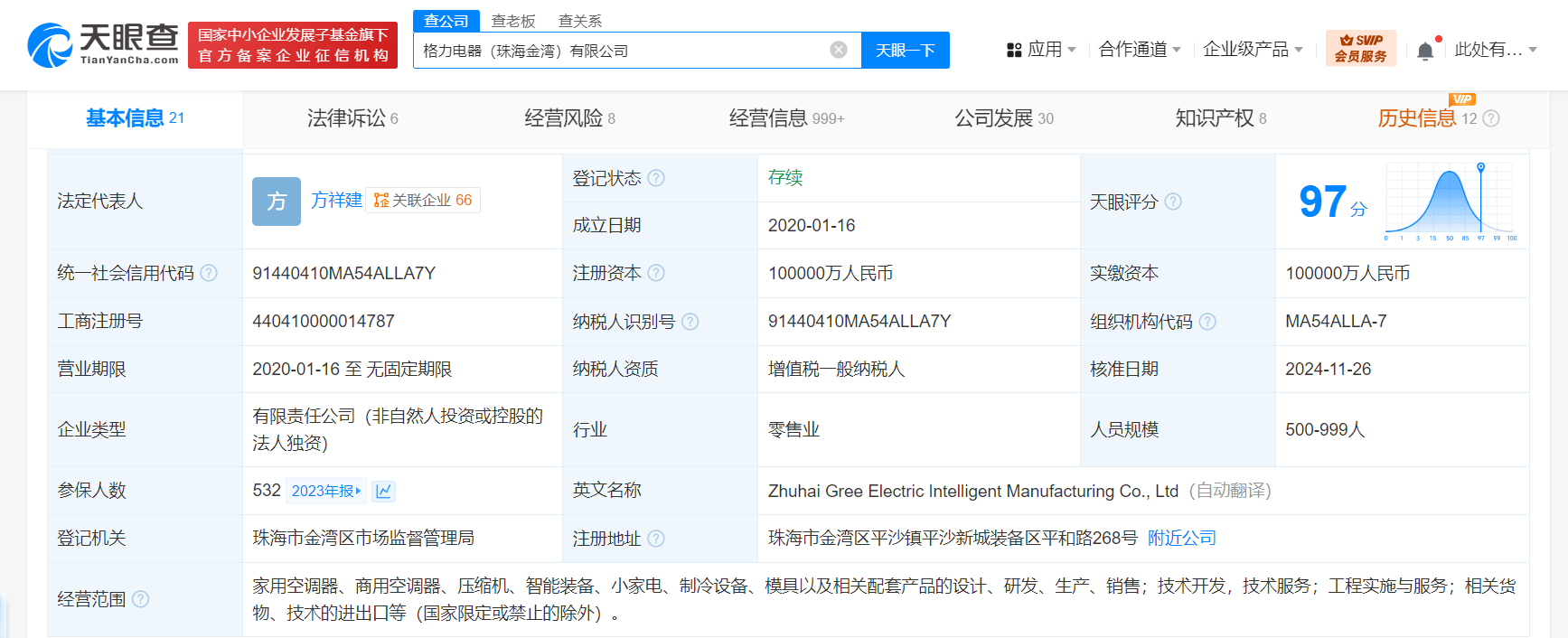
Task: Click the 实缴资本 value 100000万人民币
Action: pos(1347,274)
